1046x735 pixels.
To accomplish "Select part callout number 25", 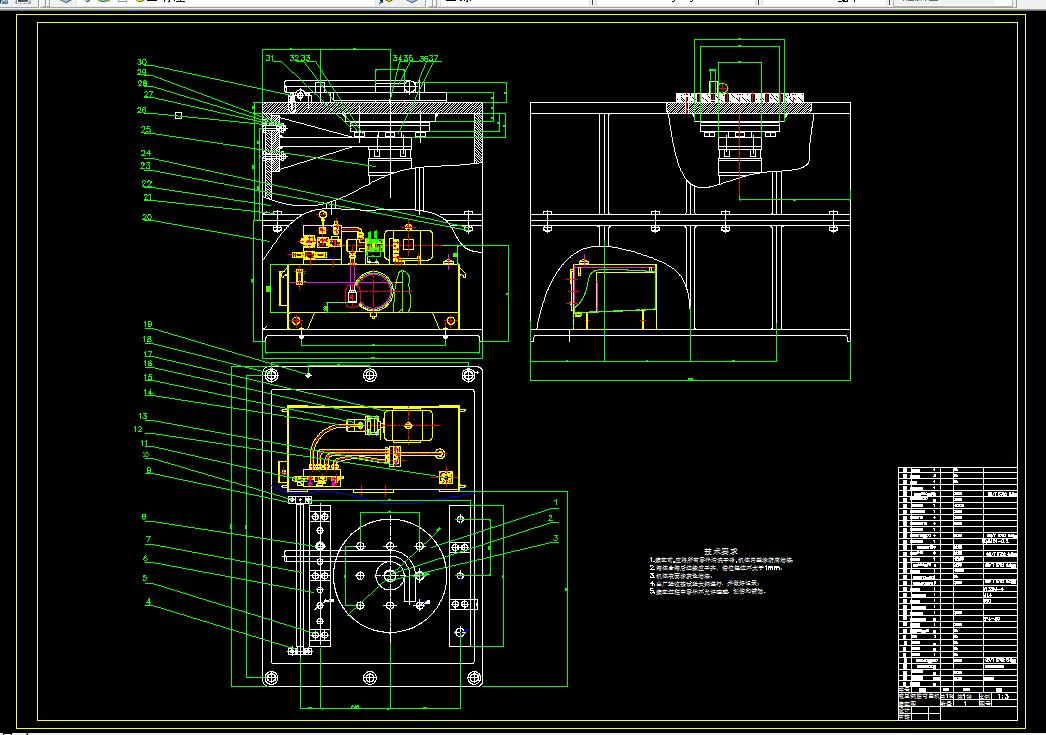I will 145,129.
